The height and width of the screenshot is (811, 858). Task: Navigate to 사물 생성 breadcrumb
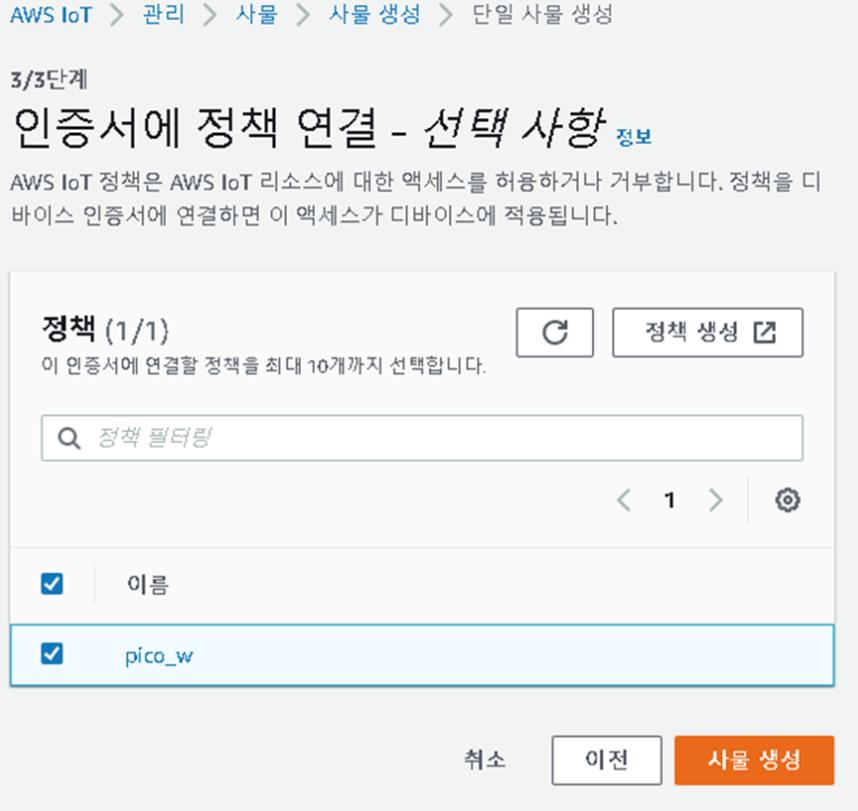point(374,14)
